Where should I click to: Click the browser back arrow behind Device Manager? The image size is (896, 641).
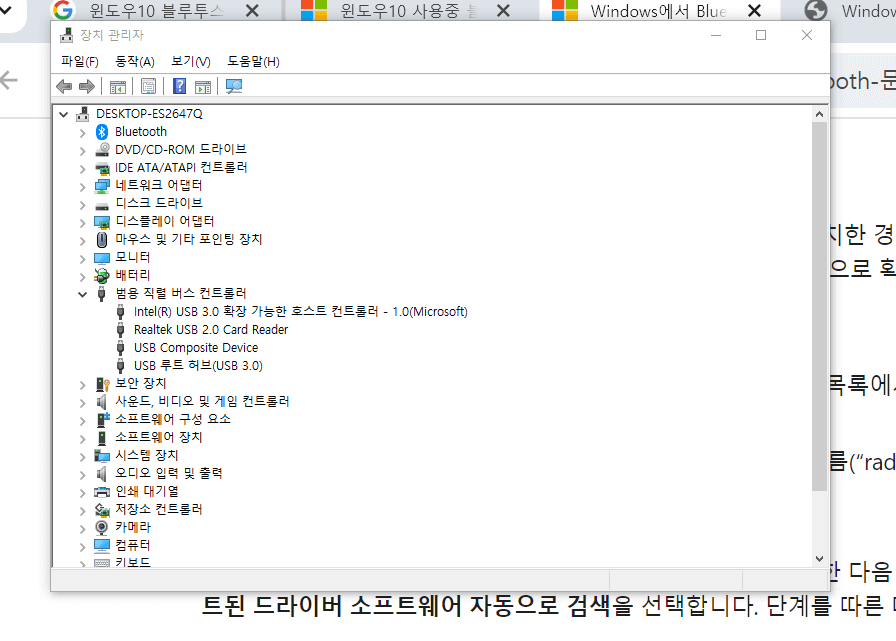pos(9,80)
